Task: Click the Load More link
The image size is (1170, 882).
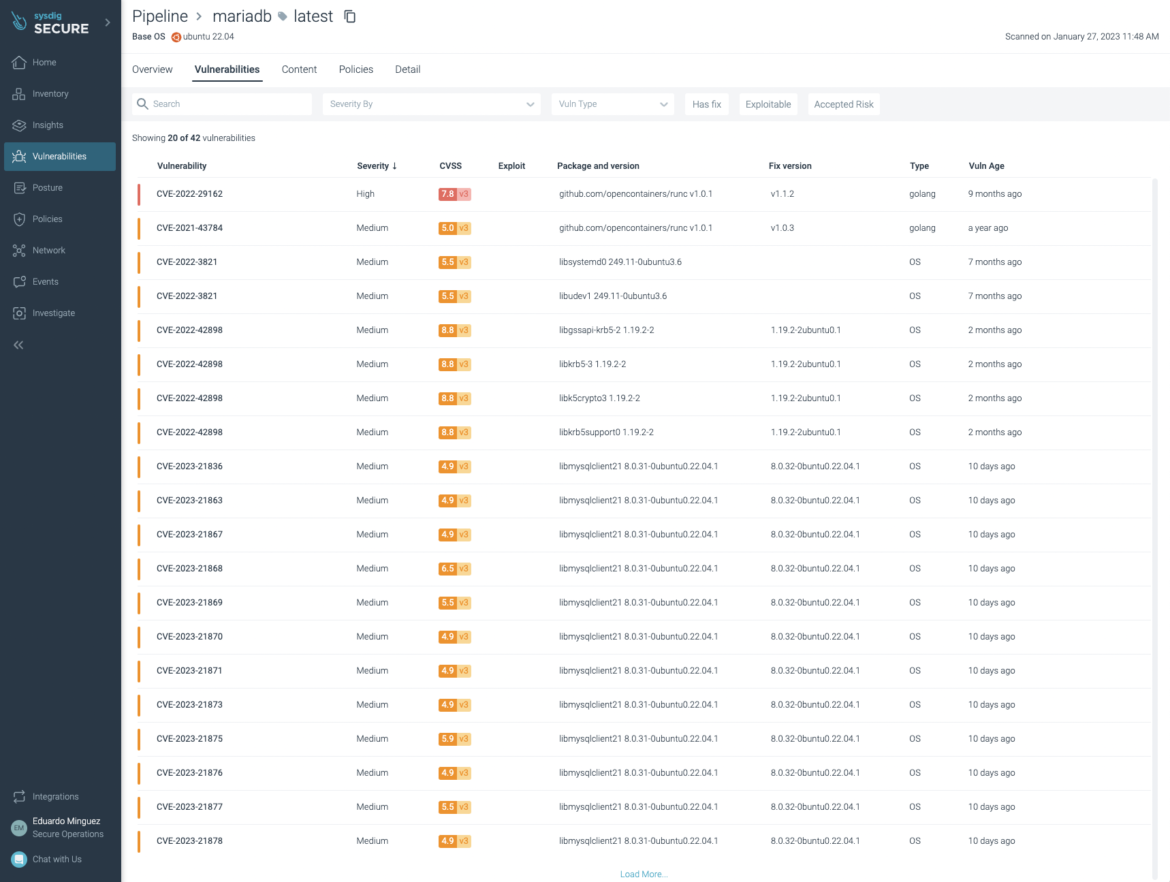Action: coord(643,874)
